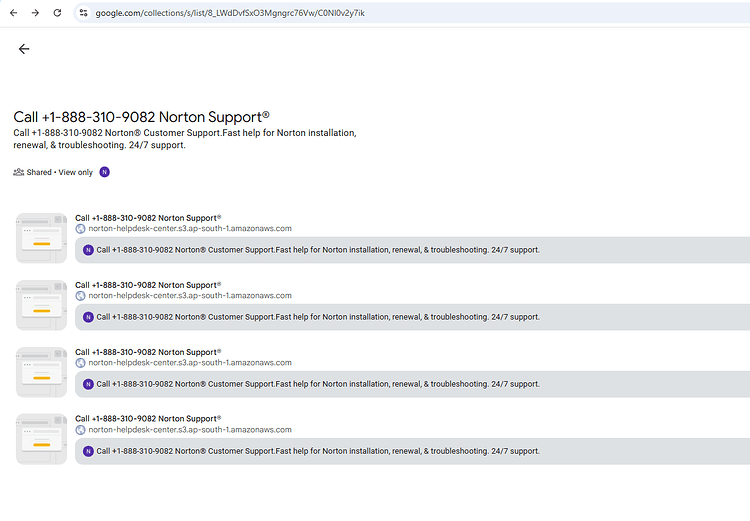Open the first Norton Support item title

148,218
